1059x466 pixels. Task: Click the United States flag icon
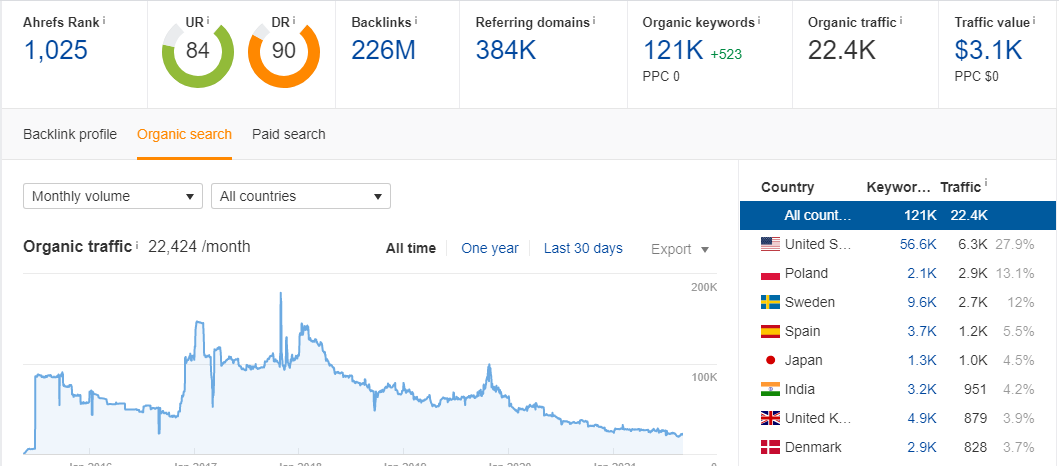[x=770, y=244]
